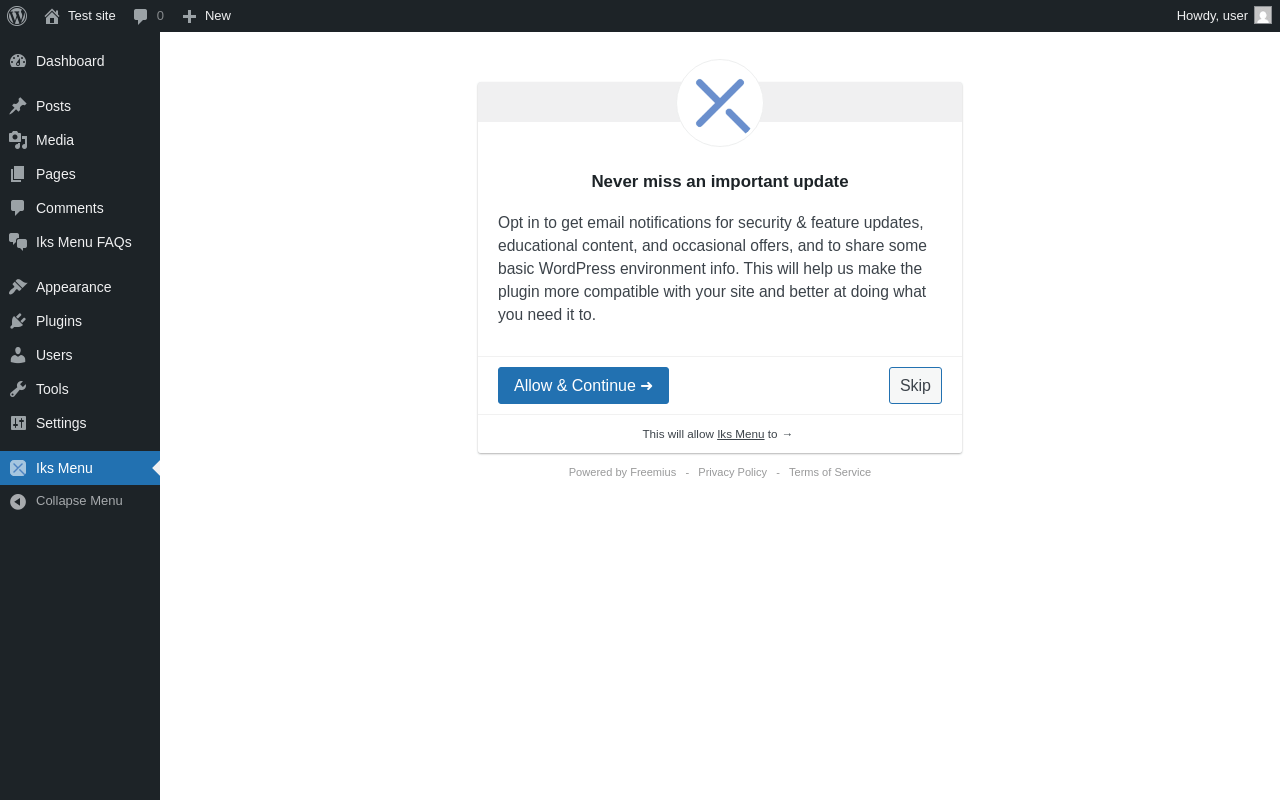Image resolution: width=1280 pixels, height=800 pixels.
Task: Click the Settings sliders icon
Action: (x=18, y=423)
